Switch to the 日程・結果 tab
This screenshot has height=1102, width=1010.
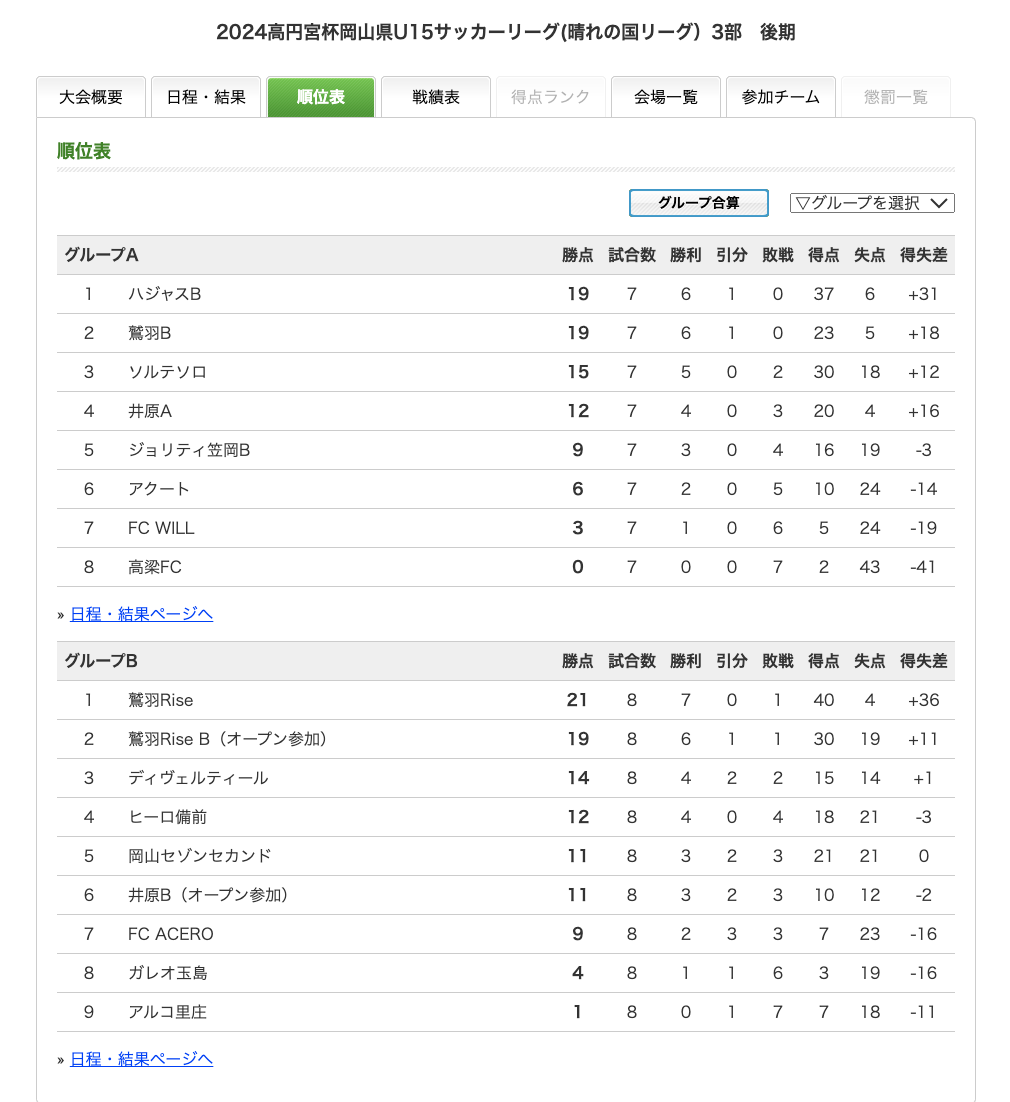(x=206, y=97)
